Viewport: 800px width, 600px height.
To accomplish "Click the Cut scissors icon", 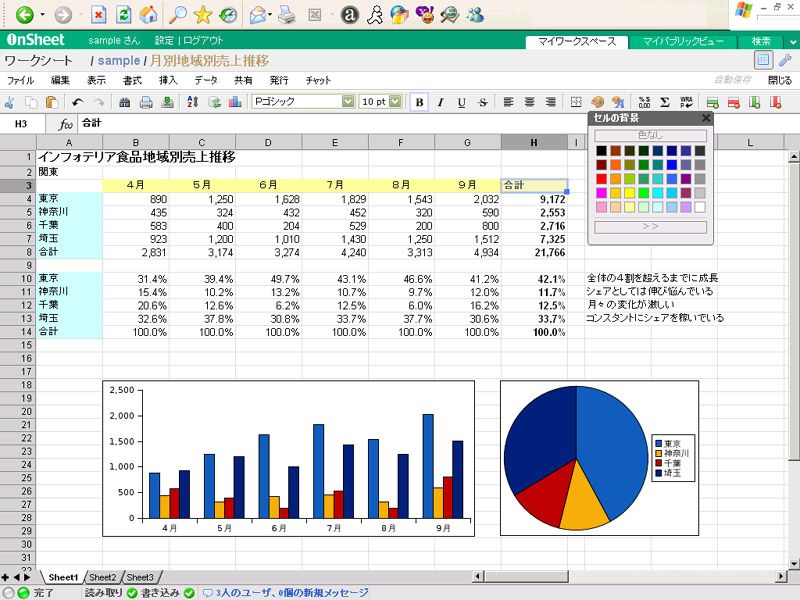I will click(9, 103).
